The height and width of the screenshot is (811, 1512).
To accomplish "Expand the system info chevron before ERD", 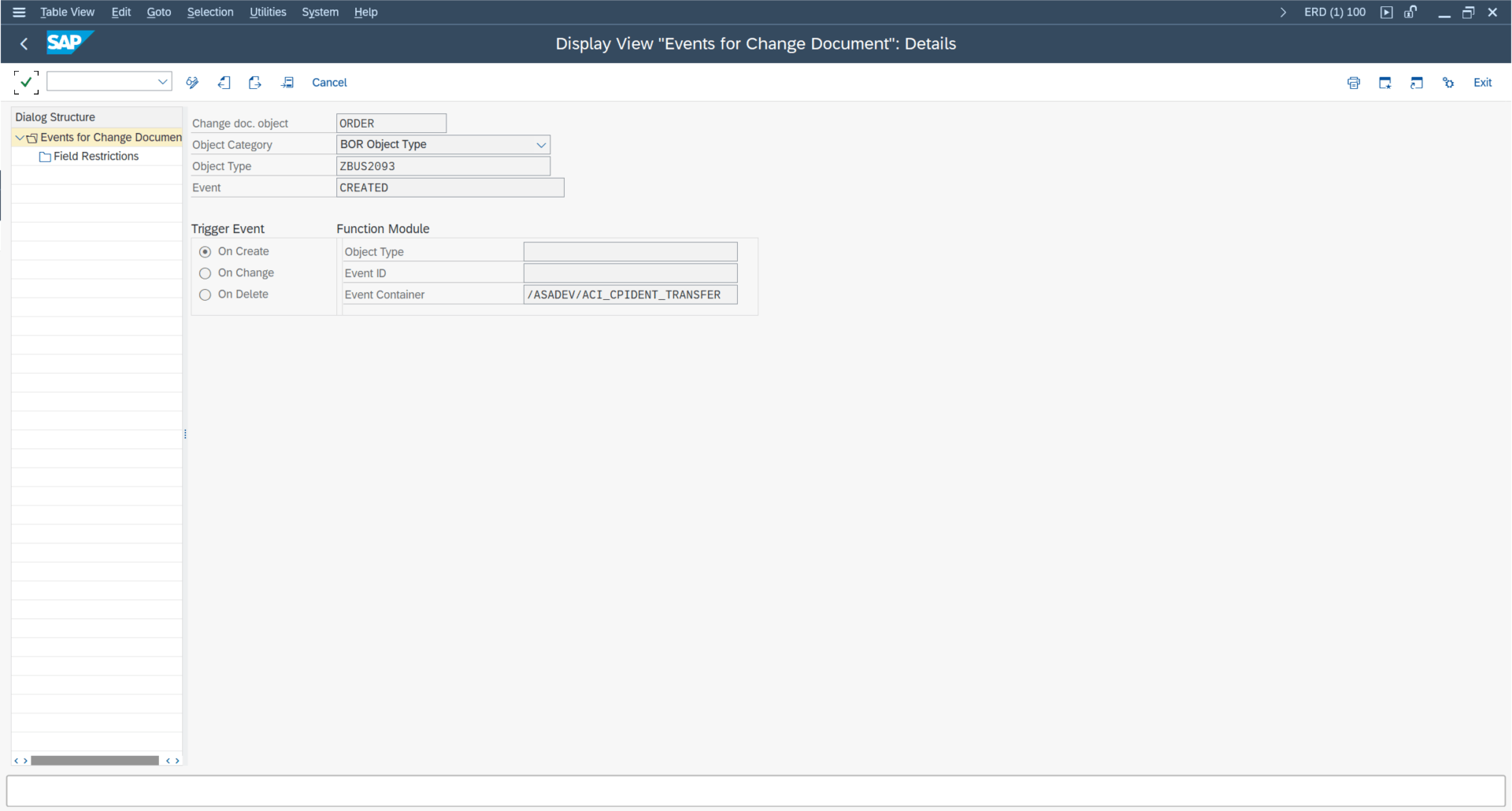I will point(1284,12).
